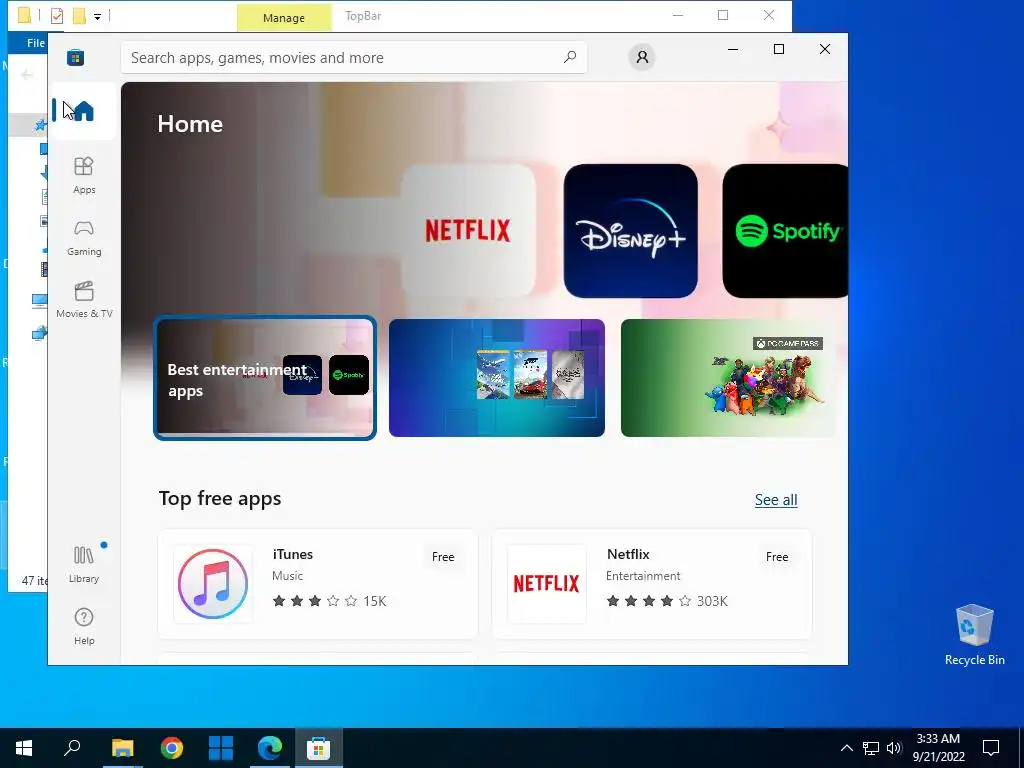The image size is (1024, 768).
Task: Open the Apps section in sidebar
Action: point(84,175)
